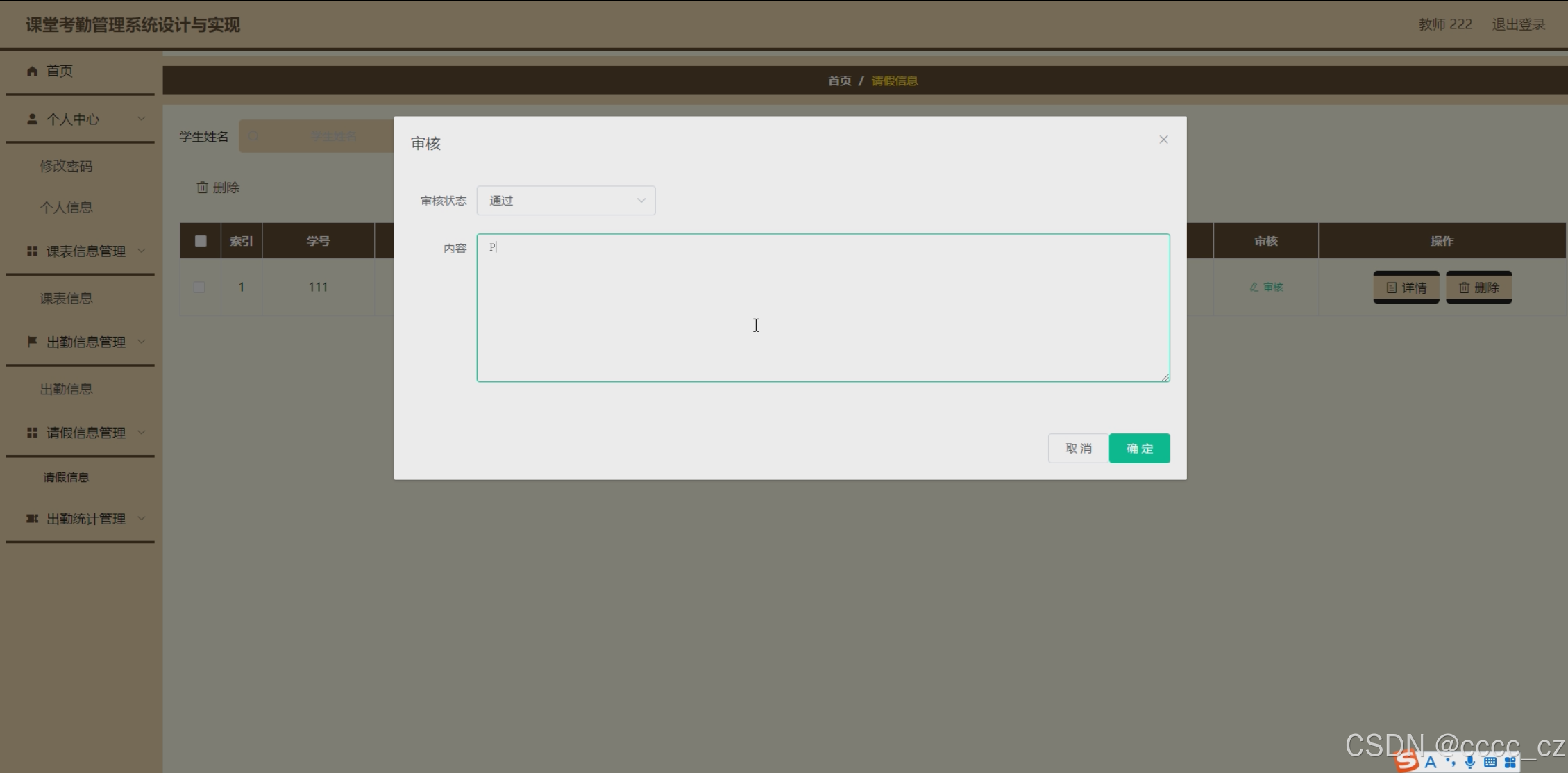Click the 取消 button in dialog

pyautogui.click(x=1078, y=448)
